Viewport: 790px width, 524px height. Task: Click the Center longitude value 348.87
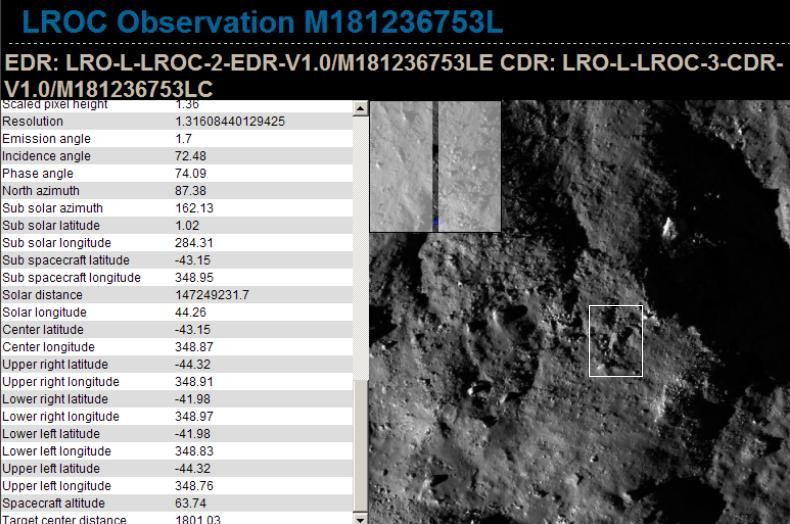point(194,347)
